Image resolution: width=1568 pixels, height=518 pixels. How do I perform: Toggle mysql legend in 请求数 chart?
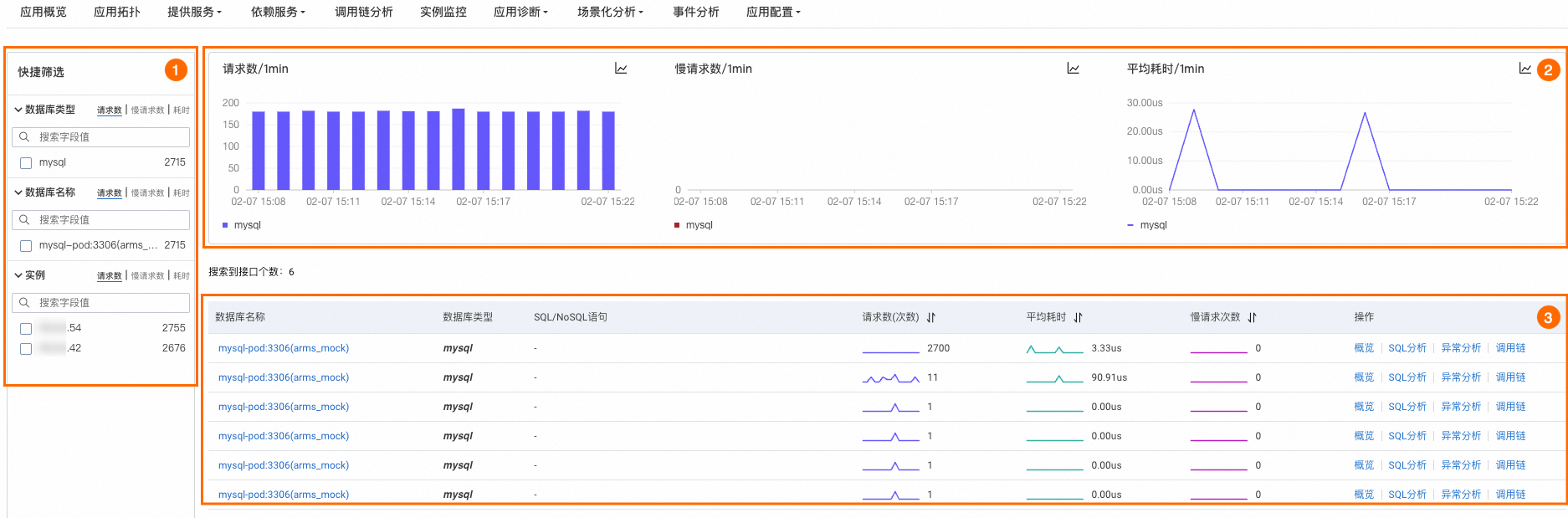click(242, 225)
